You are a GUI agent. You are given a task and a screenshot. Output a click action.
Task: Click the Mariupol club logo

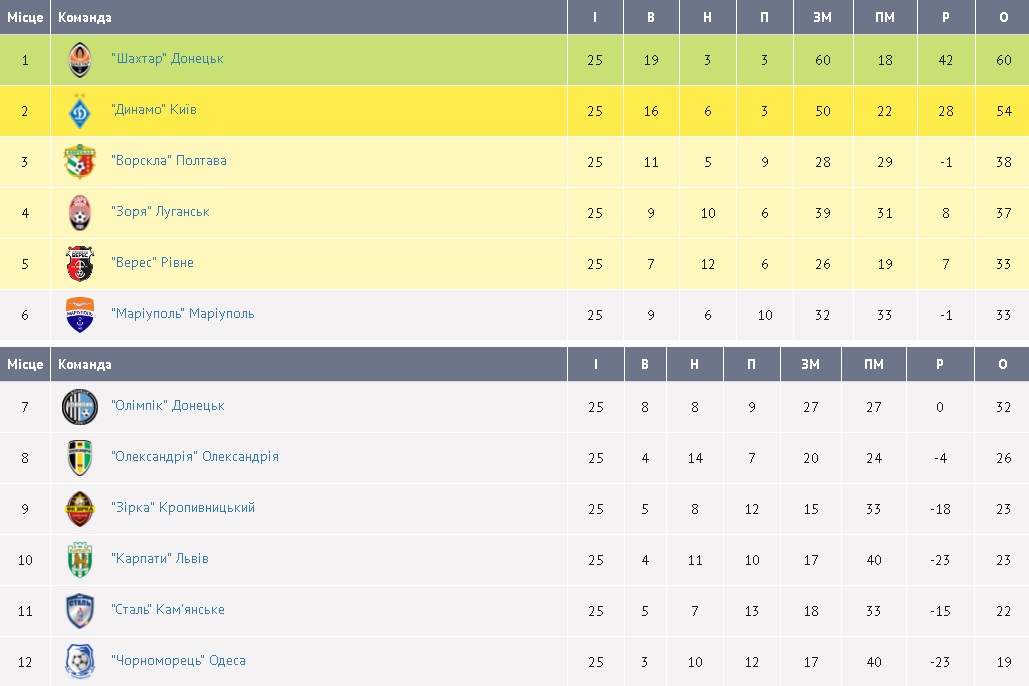coord(80,315)
